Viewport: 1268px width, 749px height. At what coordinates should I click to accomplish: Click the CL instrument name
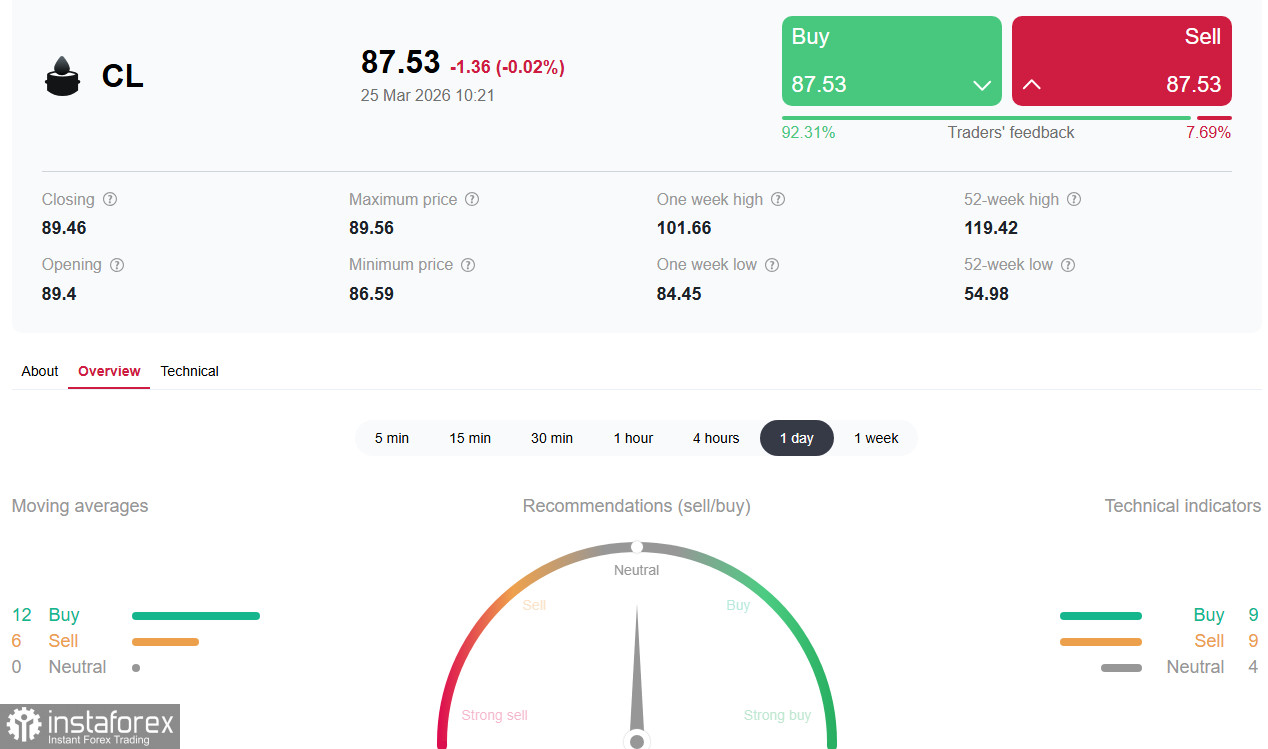pos(122,76)
